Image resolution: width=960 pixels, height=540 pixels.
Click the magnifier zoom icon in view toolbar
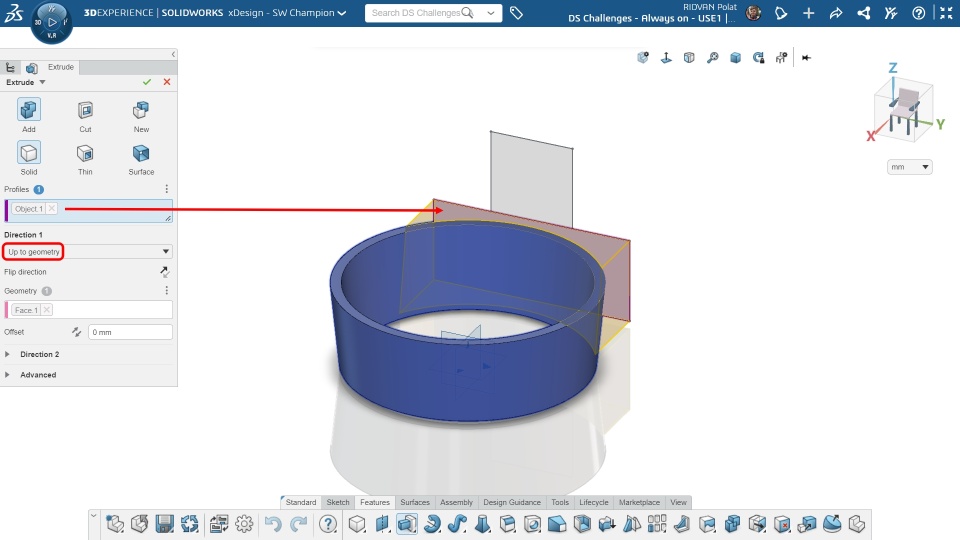[713, 58]
